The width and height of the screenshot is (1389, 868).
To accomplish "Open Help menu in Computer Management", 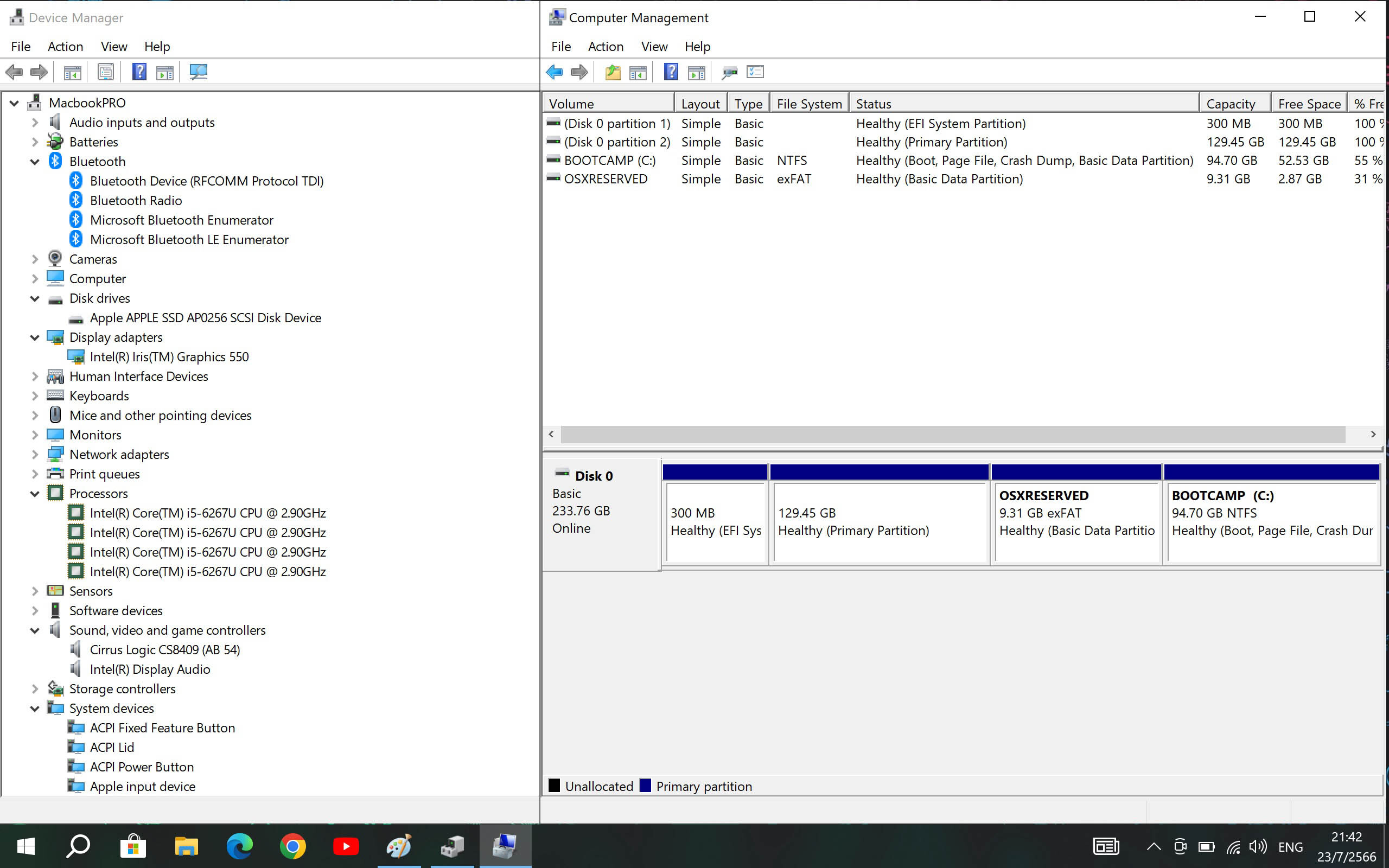I will (697, 47).
